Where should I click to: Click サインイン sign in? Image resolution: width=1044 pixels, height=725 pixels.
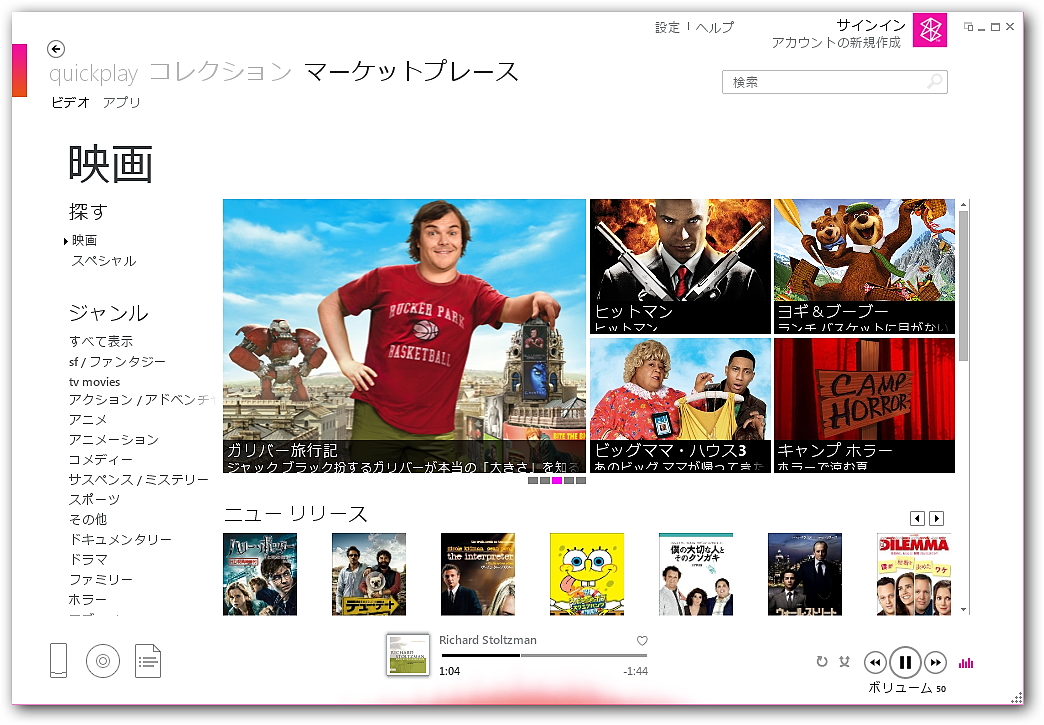[x=871, y=25]
